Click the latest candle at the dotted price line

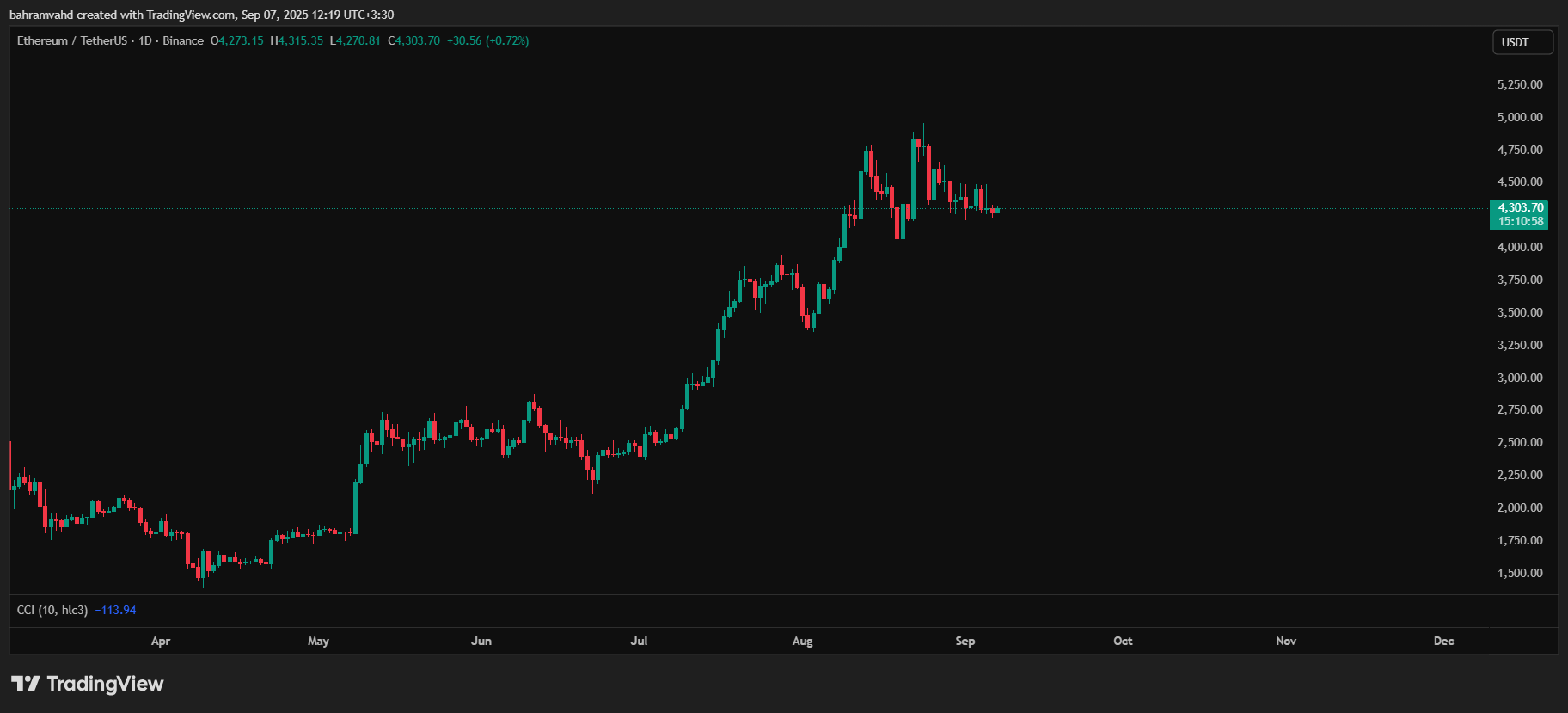click(x=997, y=210)
